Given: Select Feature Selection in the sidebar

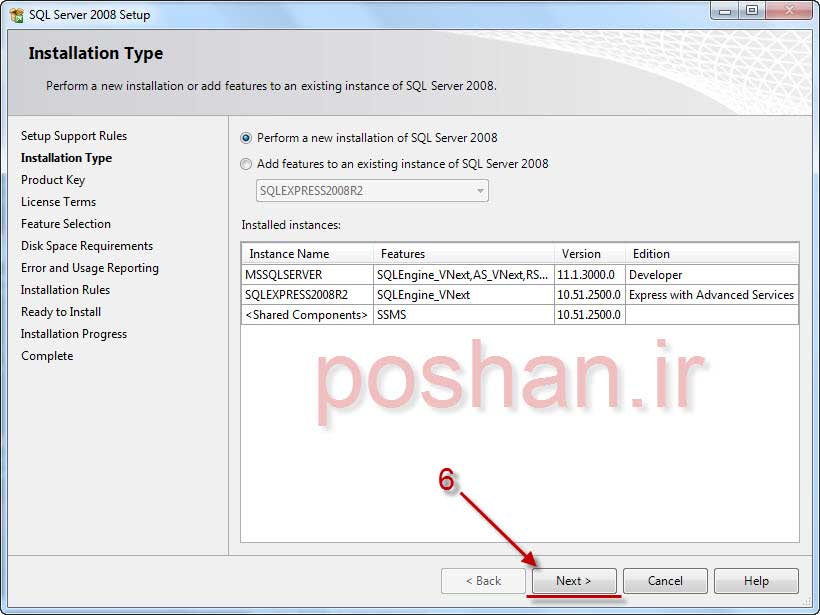Looking at the screenshot, I should [x=66, y=224].
